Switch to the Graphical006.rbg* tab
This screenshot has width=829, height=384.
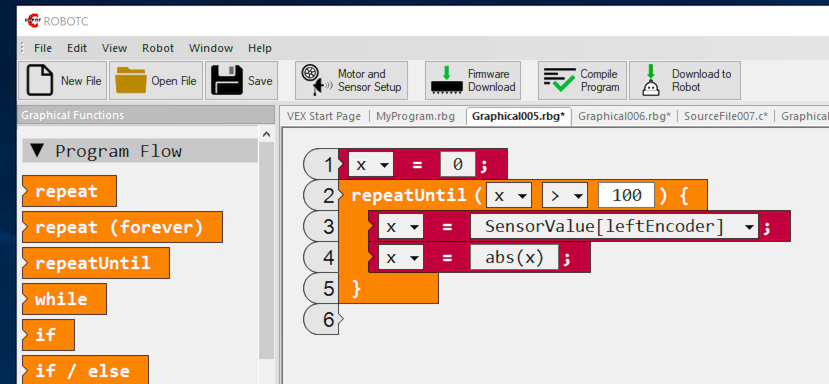pyautogui.click(x=624, y=116)
